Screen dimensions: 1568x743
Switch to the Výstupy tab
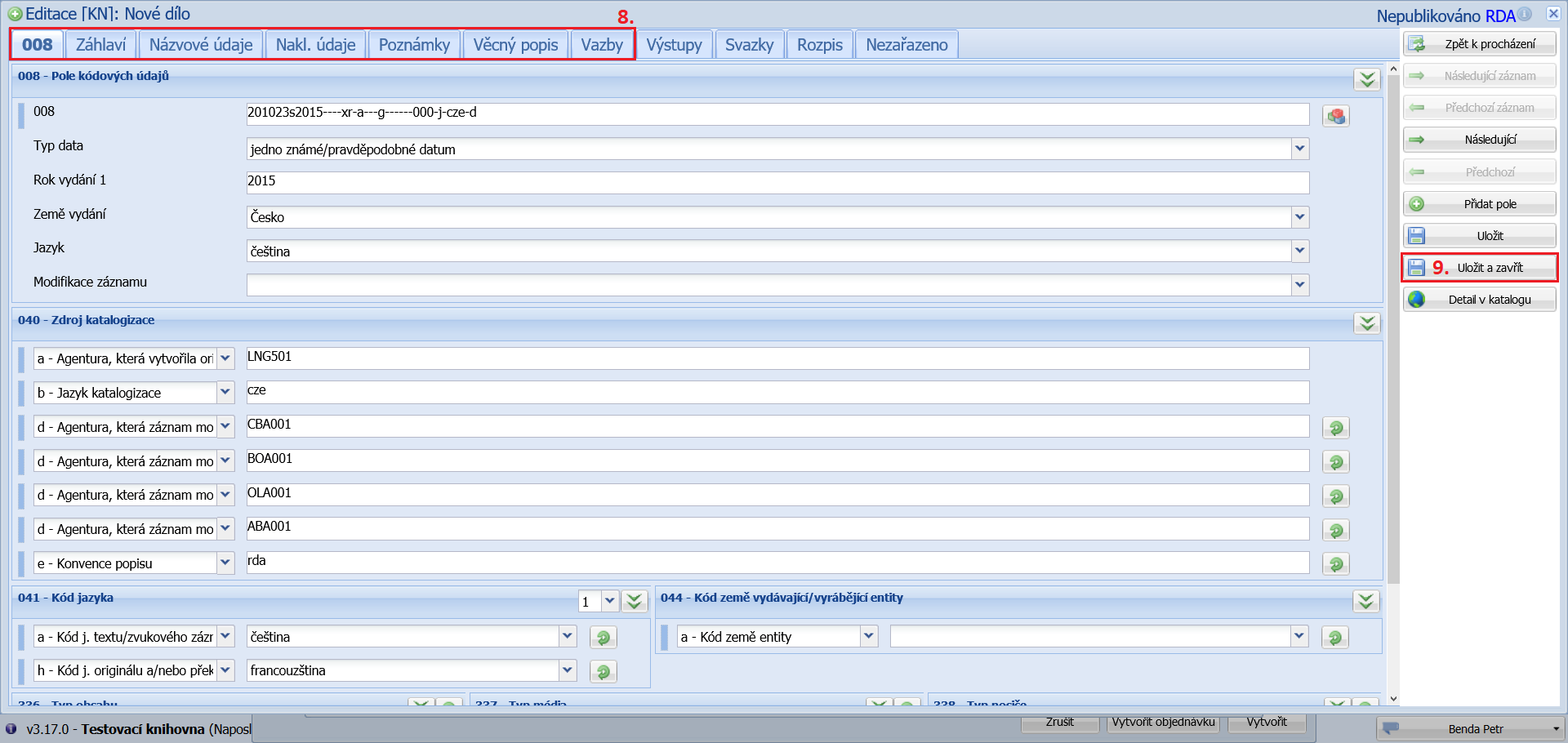pyautogui.click(x=674, y=45)
